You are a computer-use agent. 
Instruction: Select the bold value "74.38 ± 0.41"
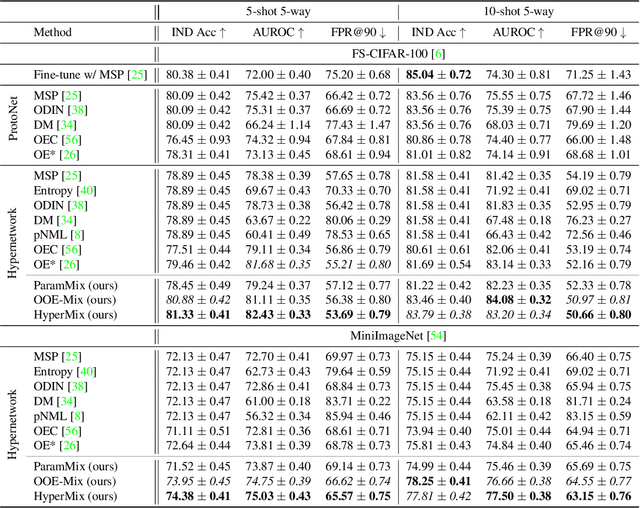[x=198, y=496]
